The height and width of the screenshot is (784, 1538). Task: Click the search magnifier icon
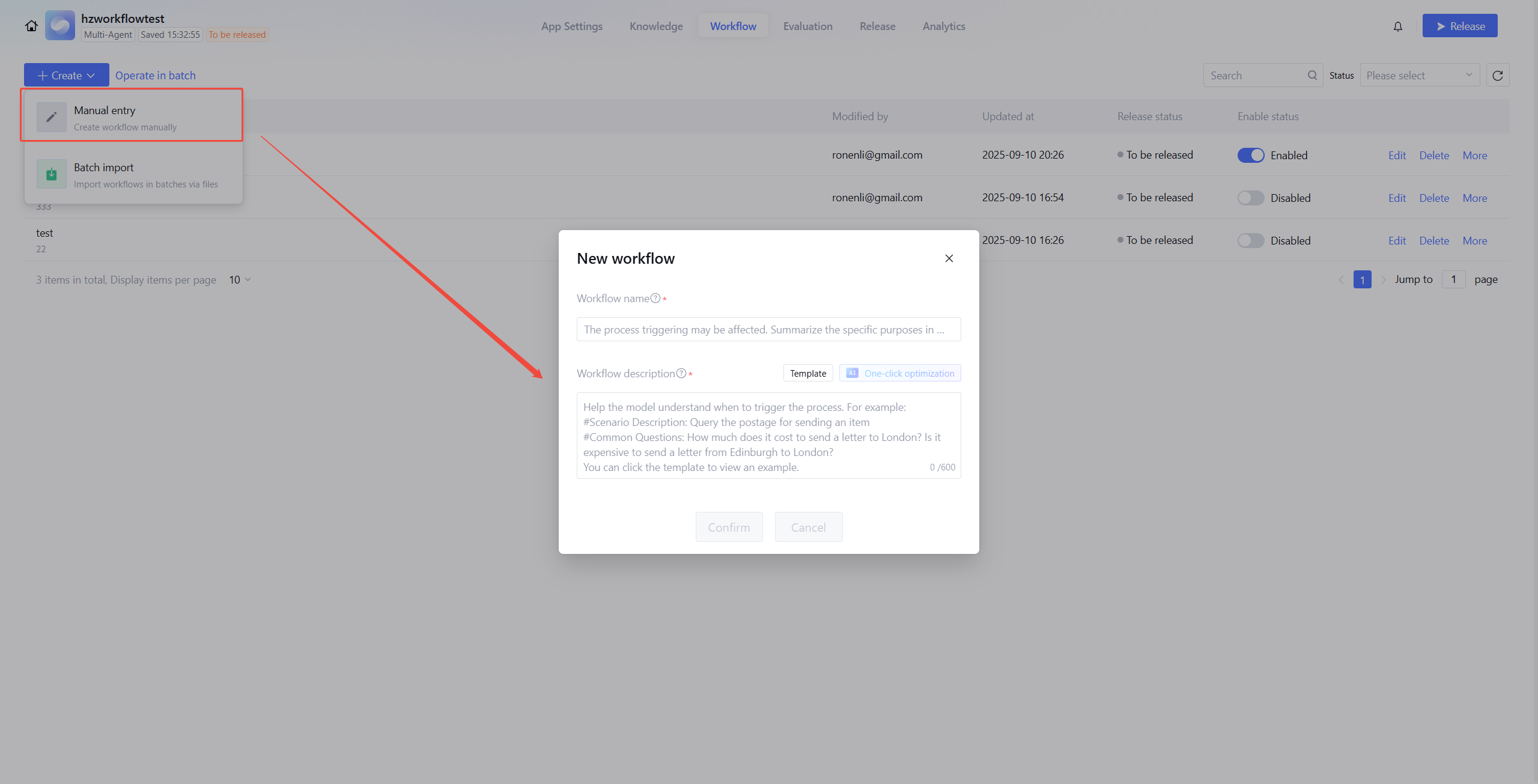[1312, 76]
